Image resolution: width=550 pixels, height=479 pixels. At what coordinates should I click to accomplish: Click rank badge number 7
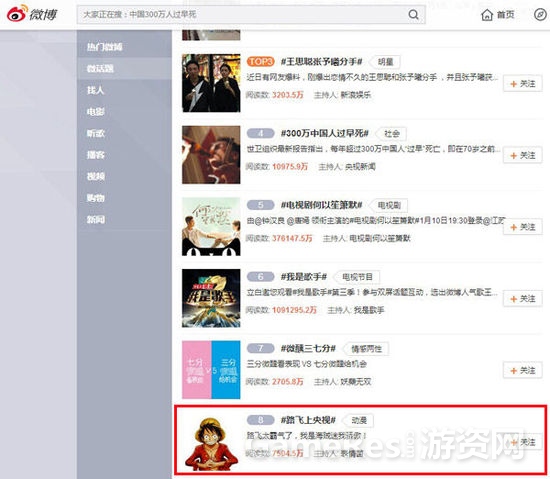[261, 348]
